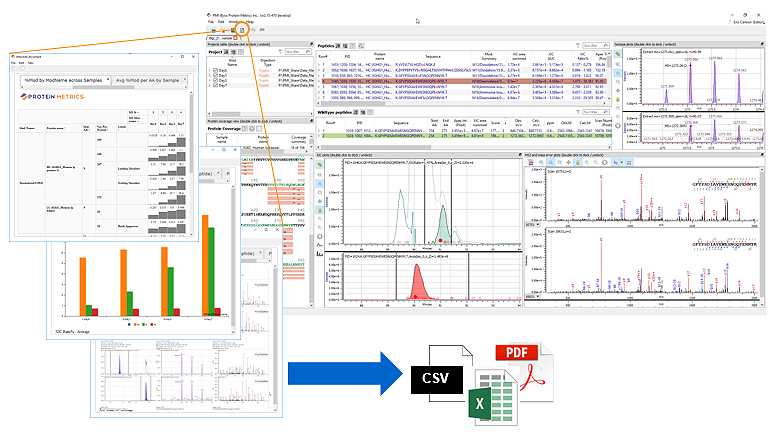Open the Help menu in main window
The width and height of the screenshot is (774, 432).
[250, 22]
